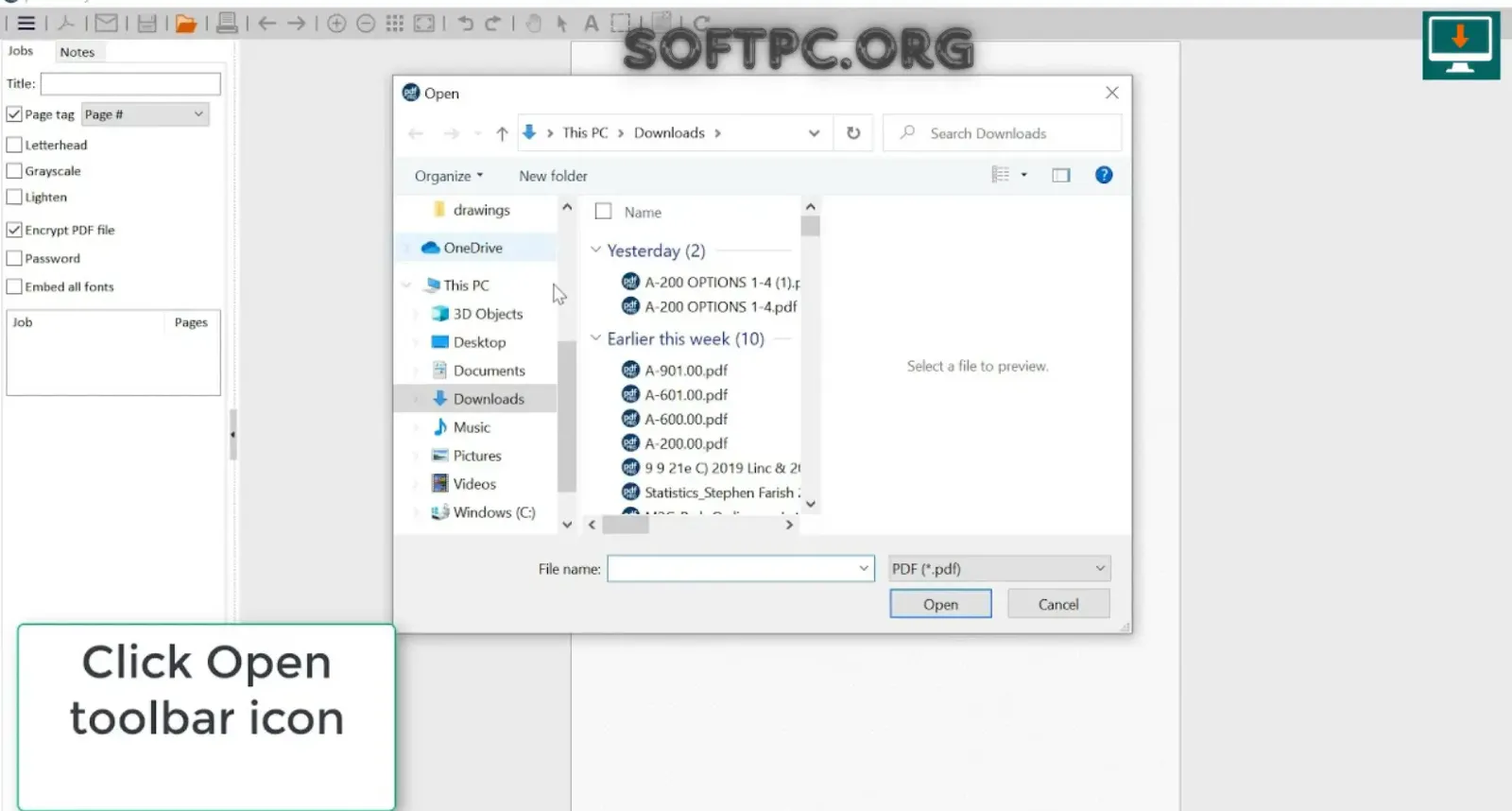Click the Up one level arrow
The image size is (1512, 811).
click(x=502, y=133)
